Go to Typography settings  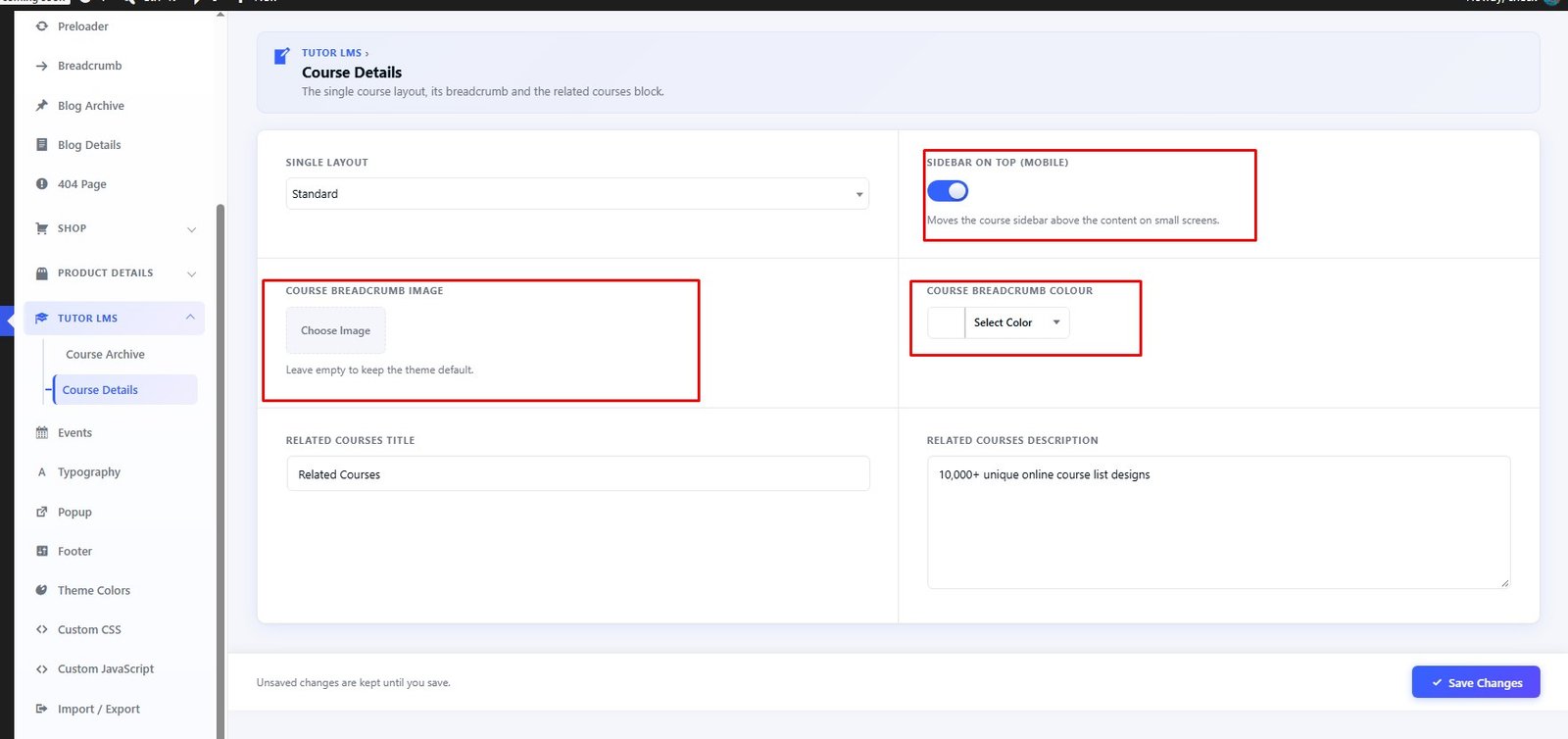tap(89, 471)
